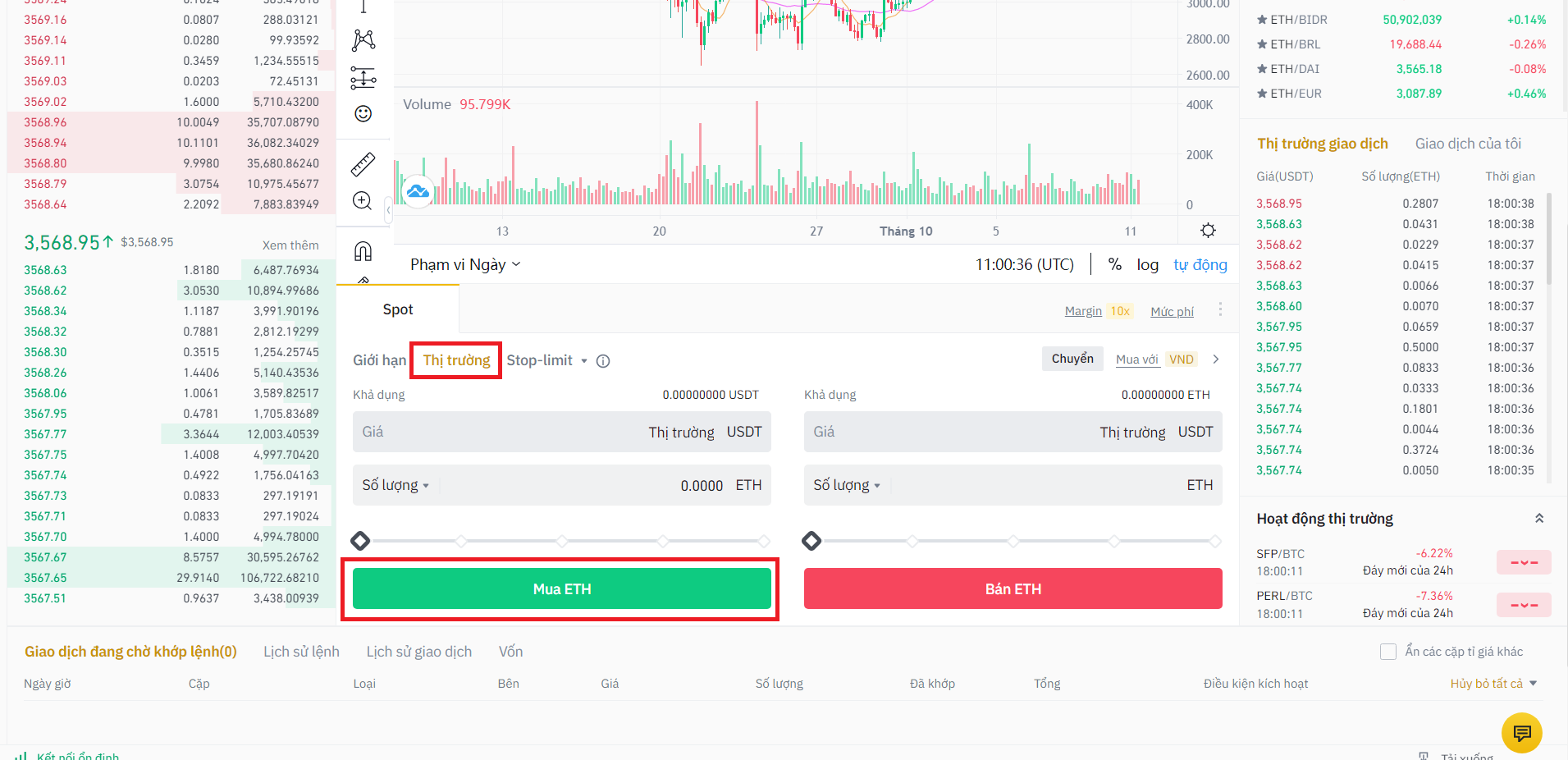This screenshot has height=760, width=1568.
Task: Click the green 'Mua ETH' button
Action: [x=562, y=588]
